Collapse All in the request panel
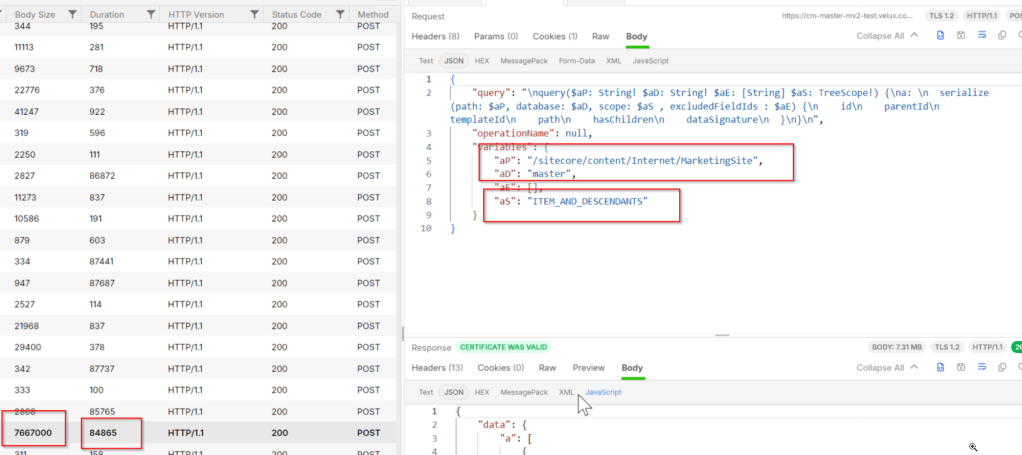Screen dimensions: 1022x455 click(x=886, y=36)
